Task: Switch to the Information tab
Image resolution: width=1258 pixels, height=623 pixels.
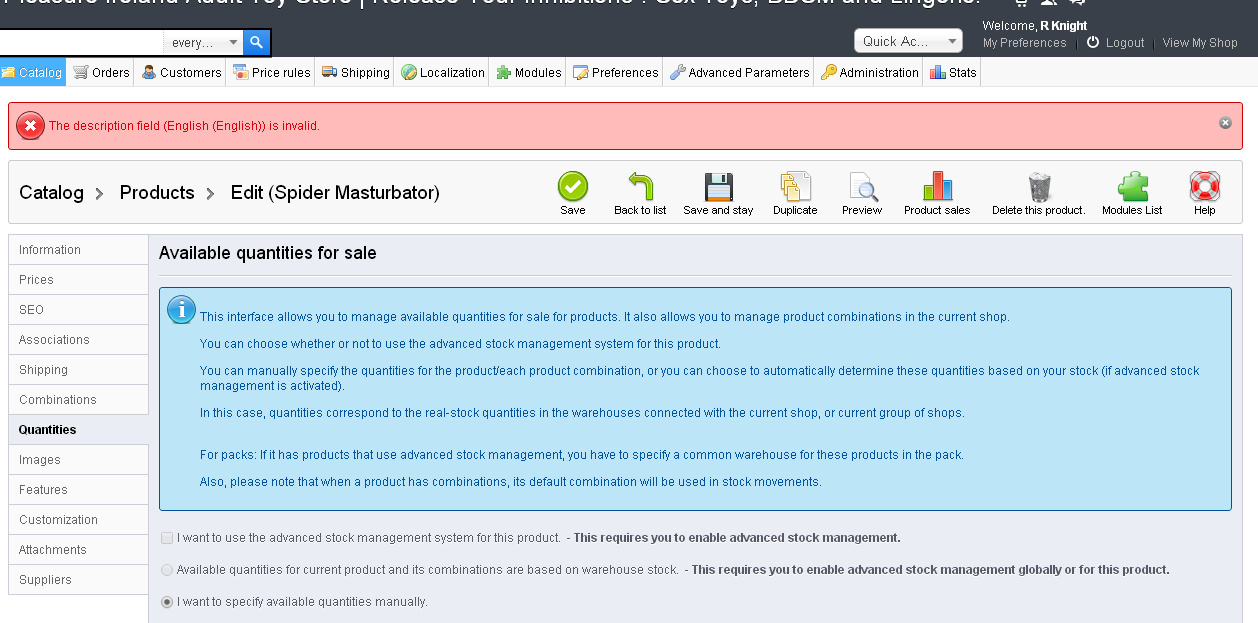Action: click(78, 250)
